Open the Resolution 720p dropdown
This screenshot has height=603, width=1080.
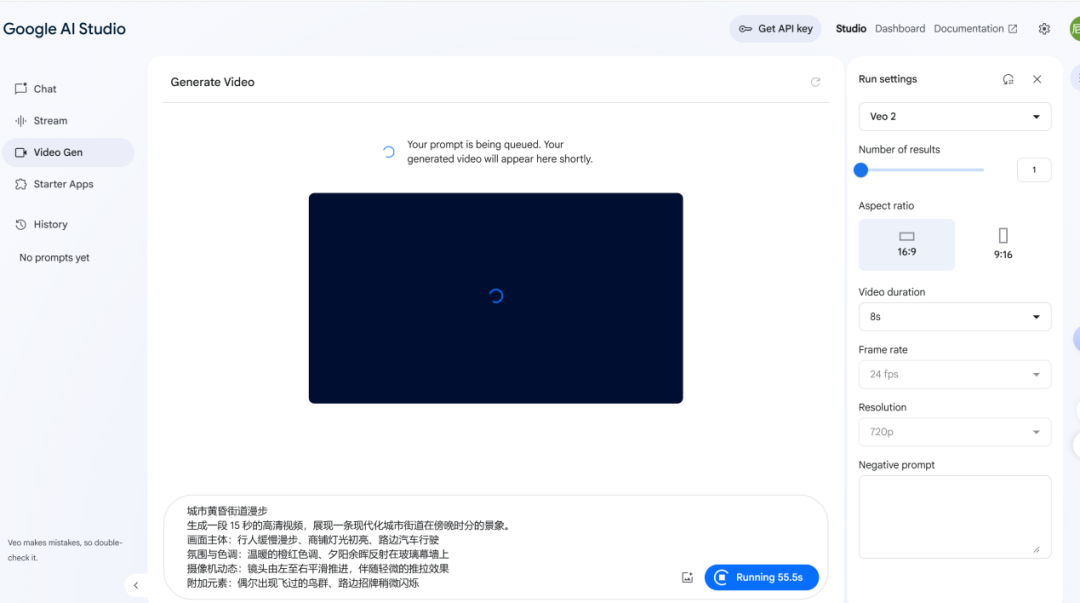955,432
